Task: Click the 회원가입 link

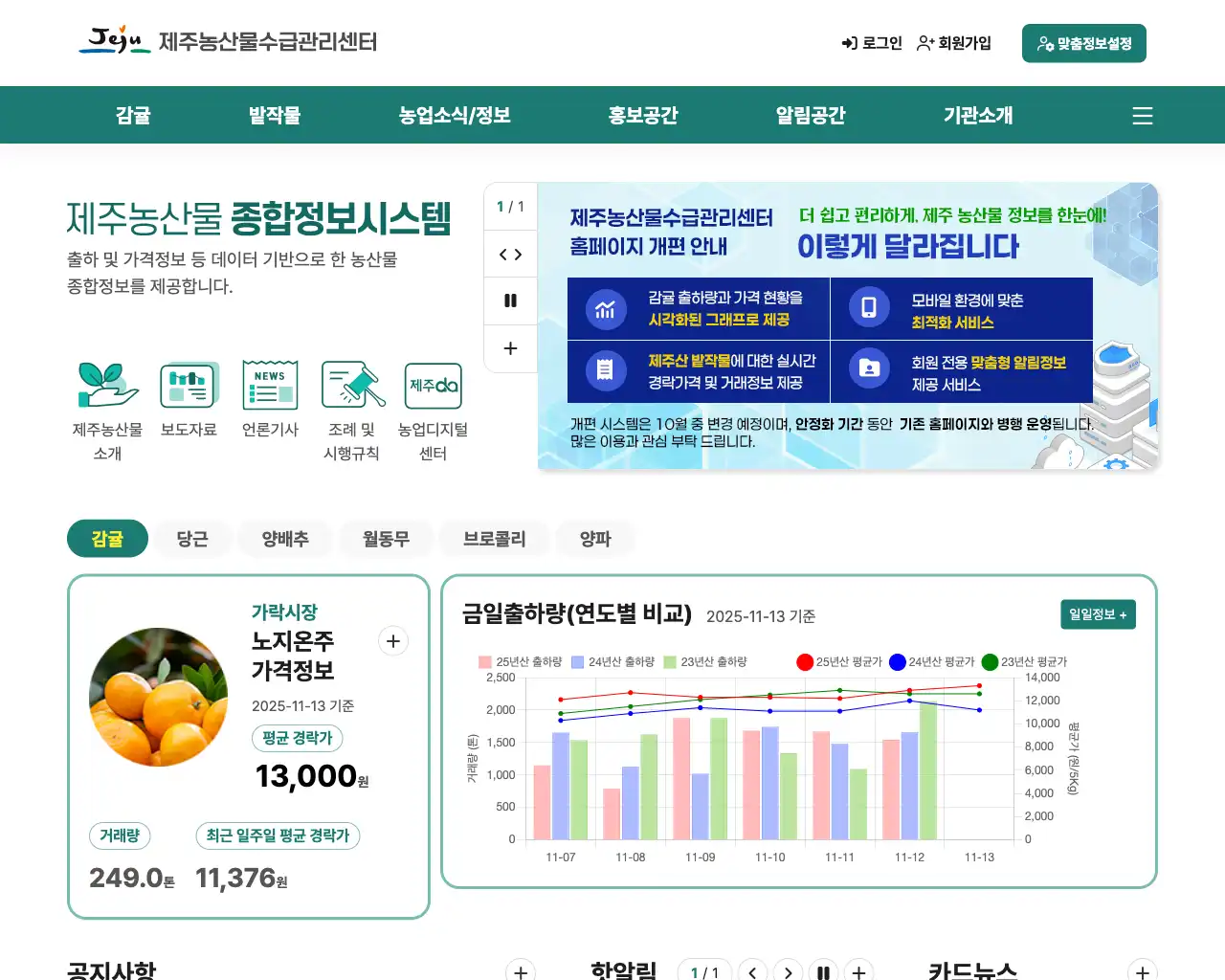Action: click(x=953, y=43)
